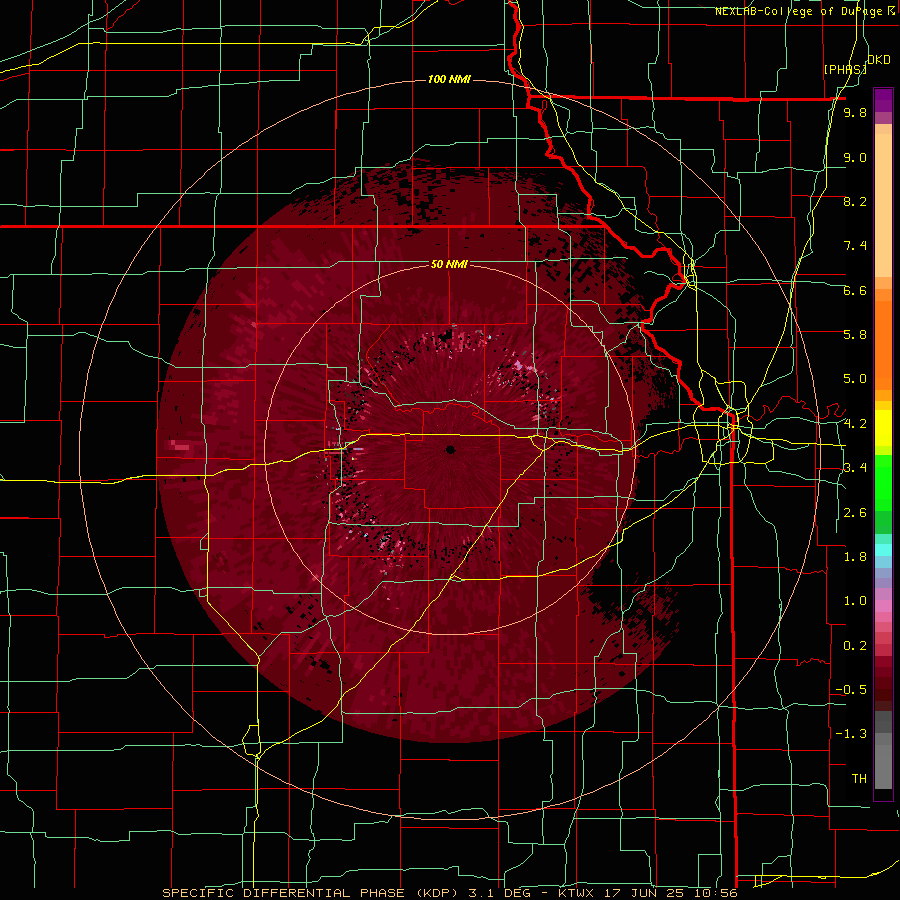Click the [PHAS] label above the color scale
The image size is (900, 900).
845,69
